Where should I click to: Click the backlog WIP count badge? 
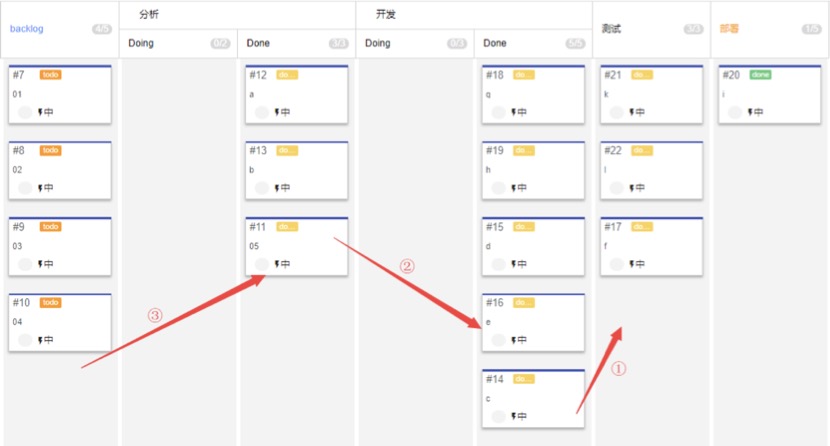(x=102, y=29)
